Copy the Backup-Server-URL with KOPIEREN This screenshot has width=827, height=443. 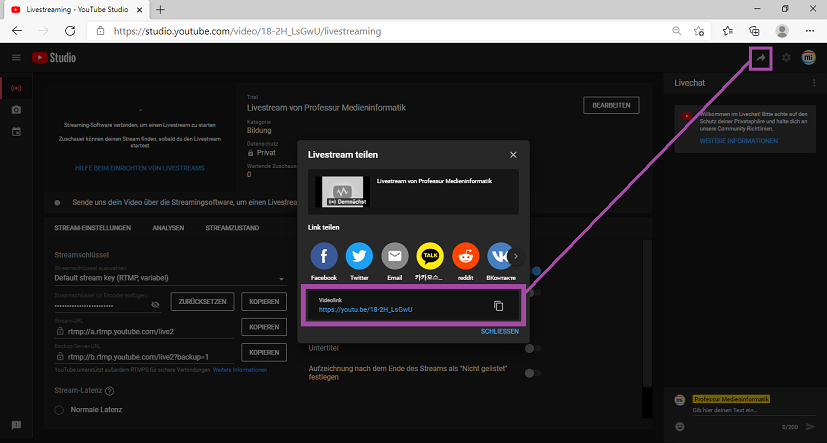[264, 352]
